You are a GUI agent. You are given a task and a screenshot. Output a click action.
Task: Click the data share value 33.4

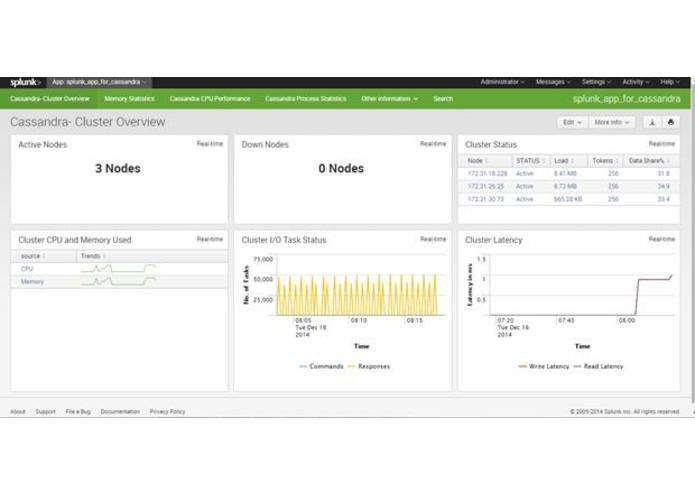click(664, 199)
